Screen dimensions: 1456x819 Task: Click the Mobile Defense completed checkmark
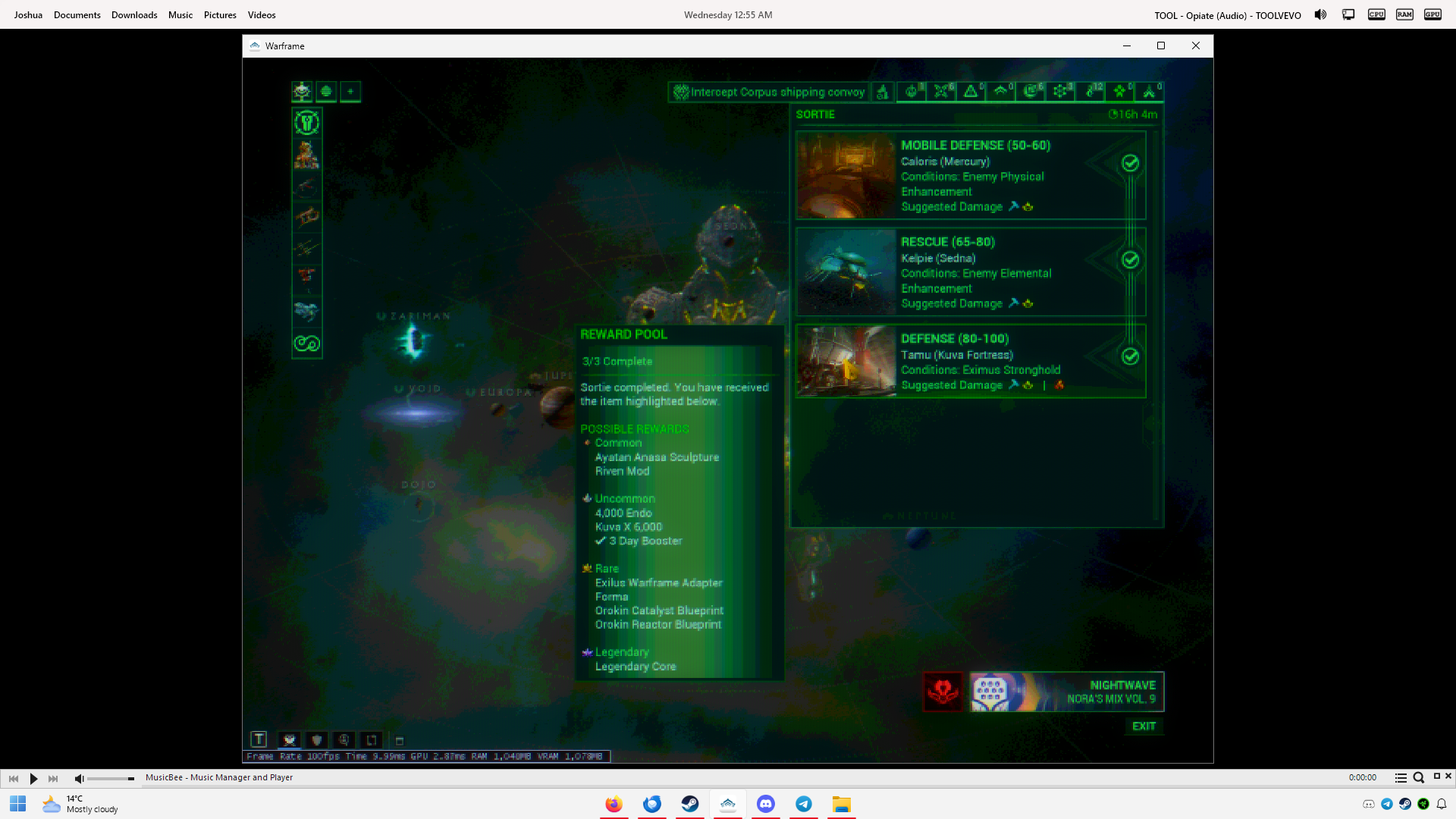coord(1130,163)
